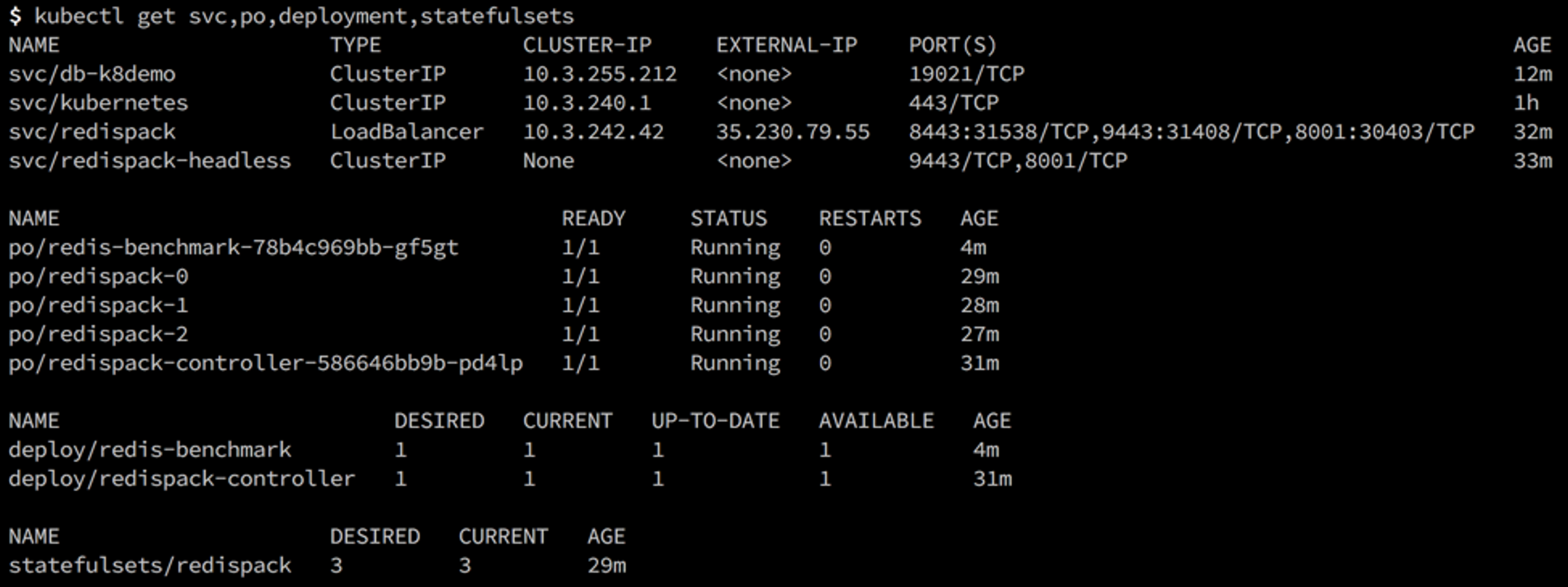Click deploy/redis-benchmark entry
This screenshot has height=587, width=1568.
[150, 450]
